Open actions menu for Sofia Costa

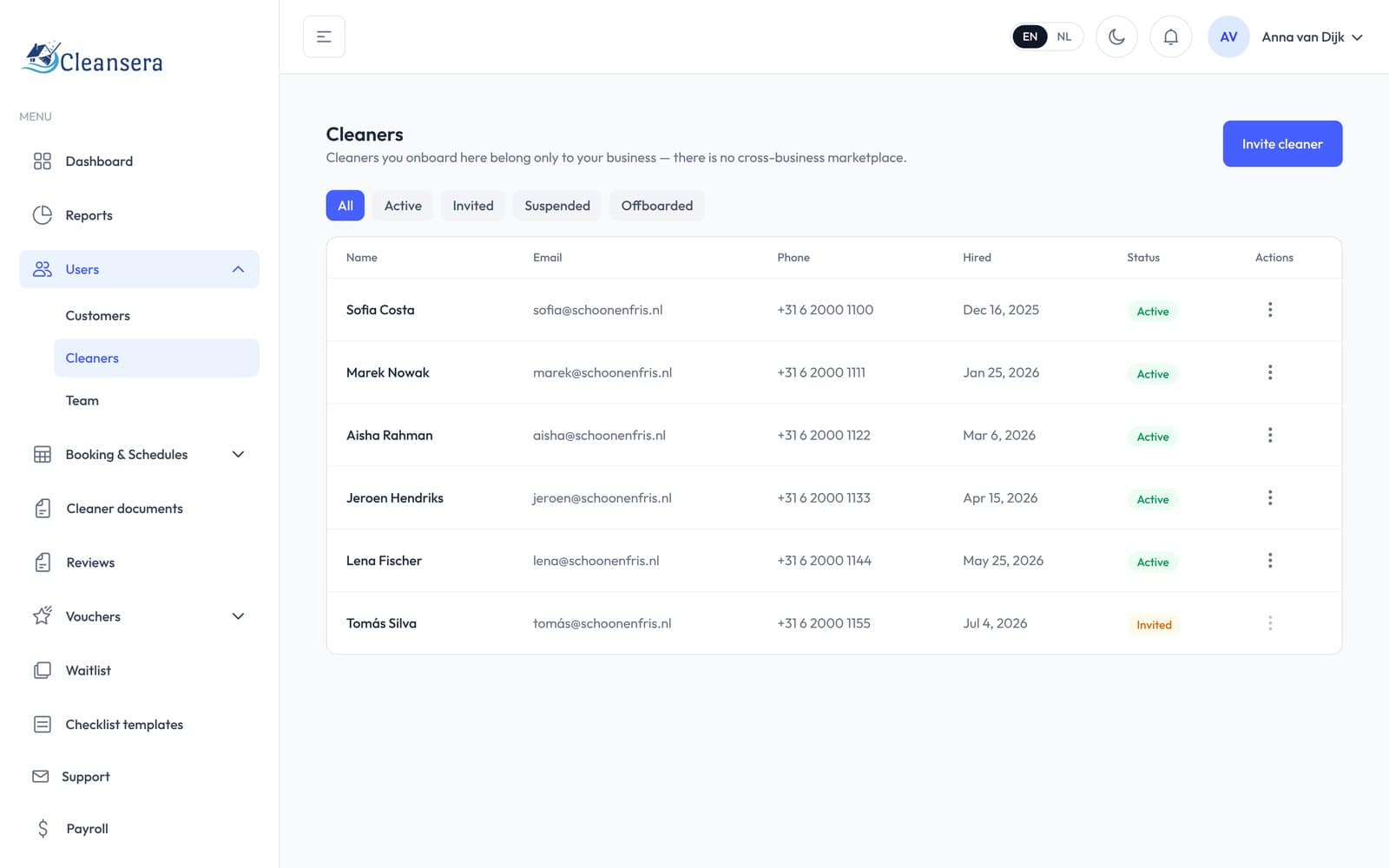click(x=1270, y=310)
